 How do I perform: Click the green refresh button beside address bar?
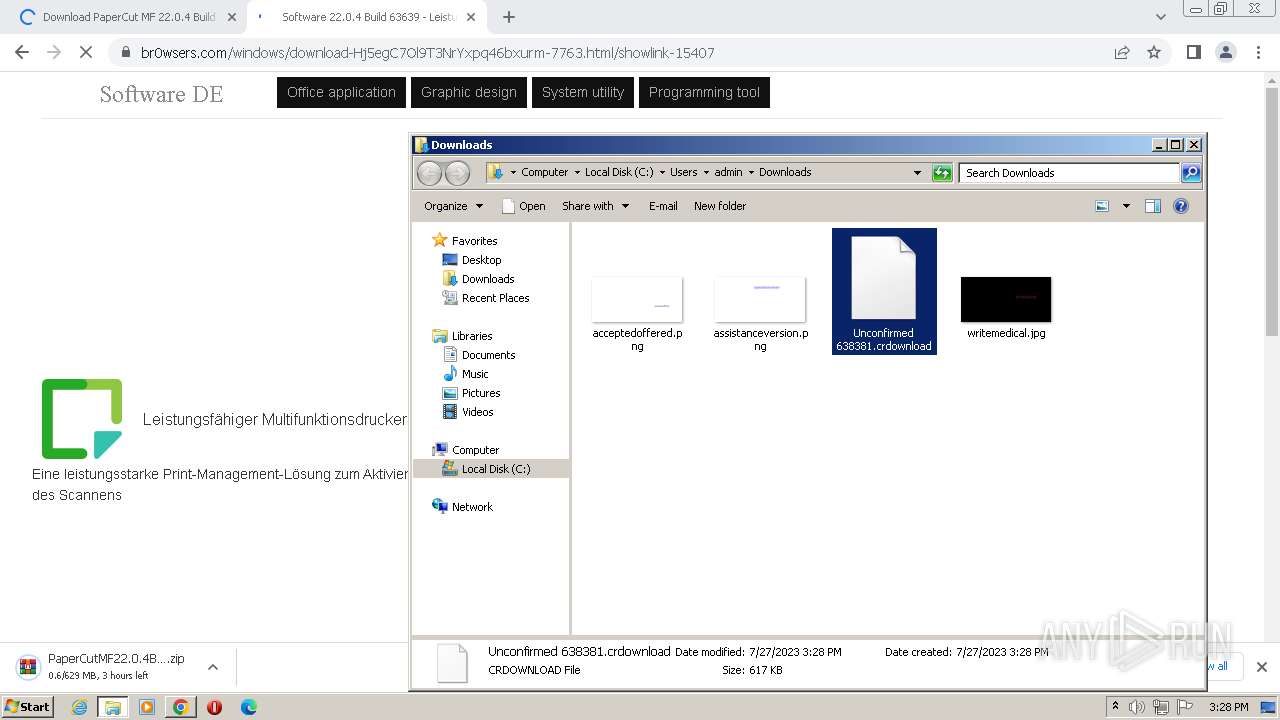click(x=942, y=173)
